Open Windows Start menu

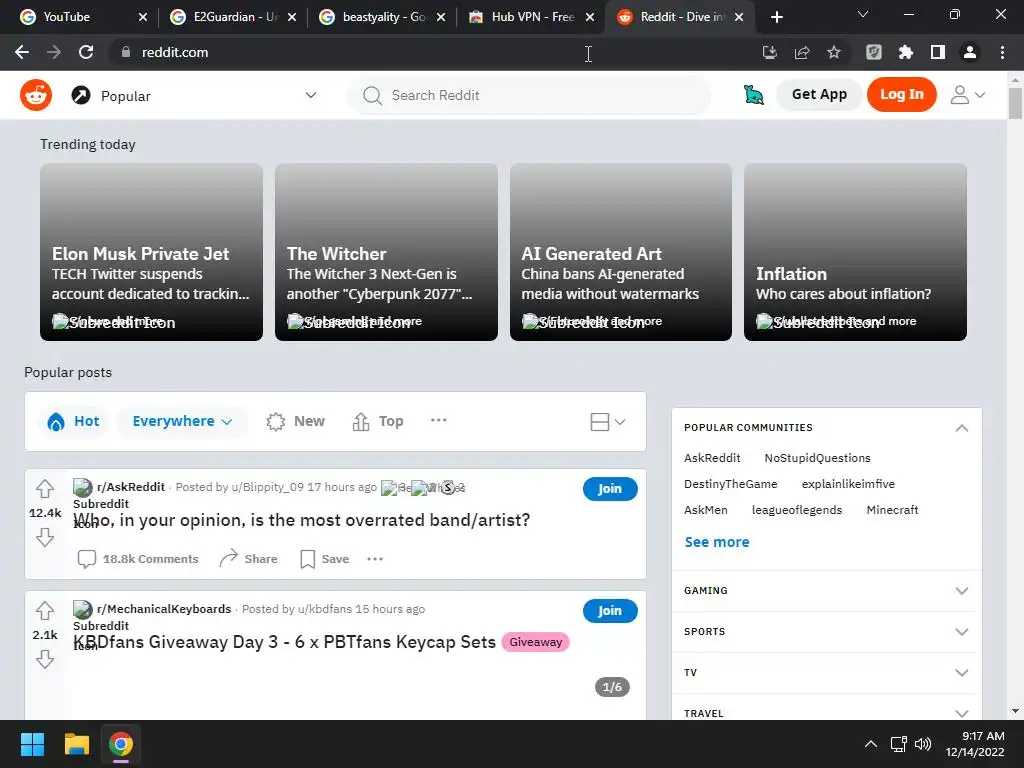32,744
